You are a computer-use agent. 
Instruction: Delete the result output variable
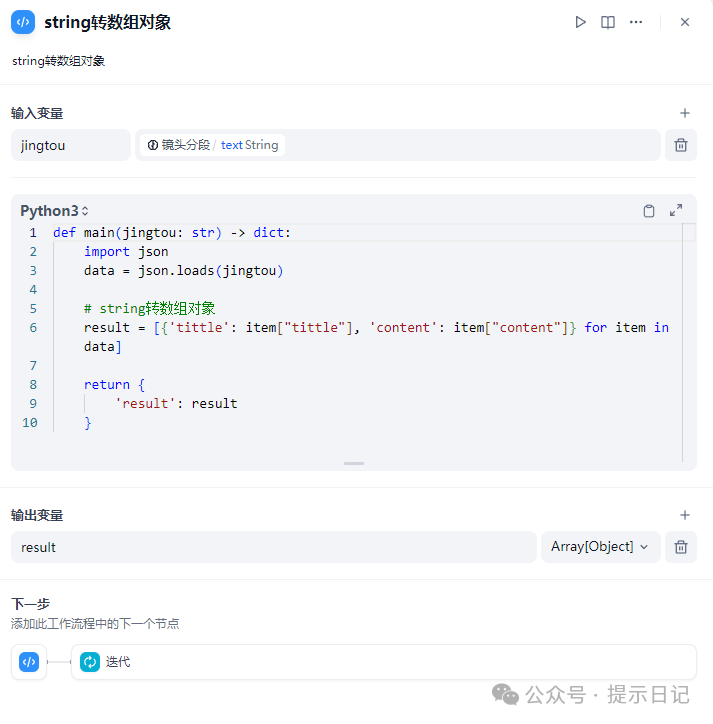[681, 547]
